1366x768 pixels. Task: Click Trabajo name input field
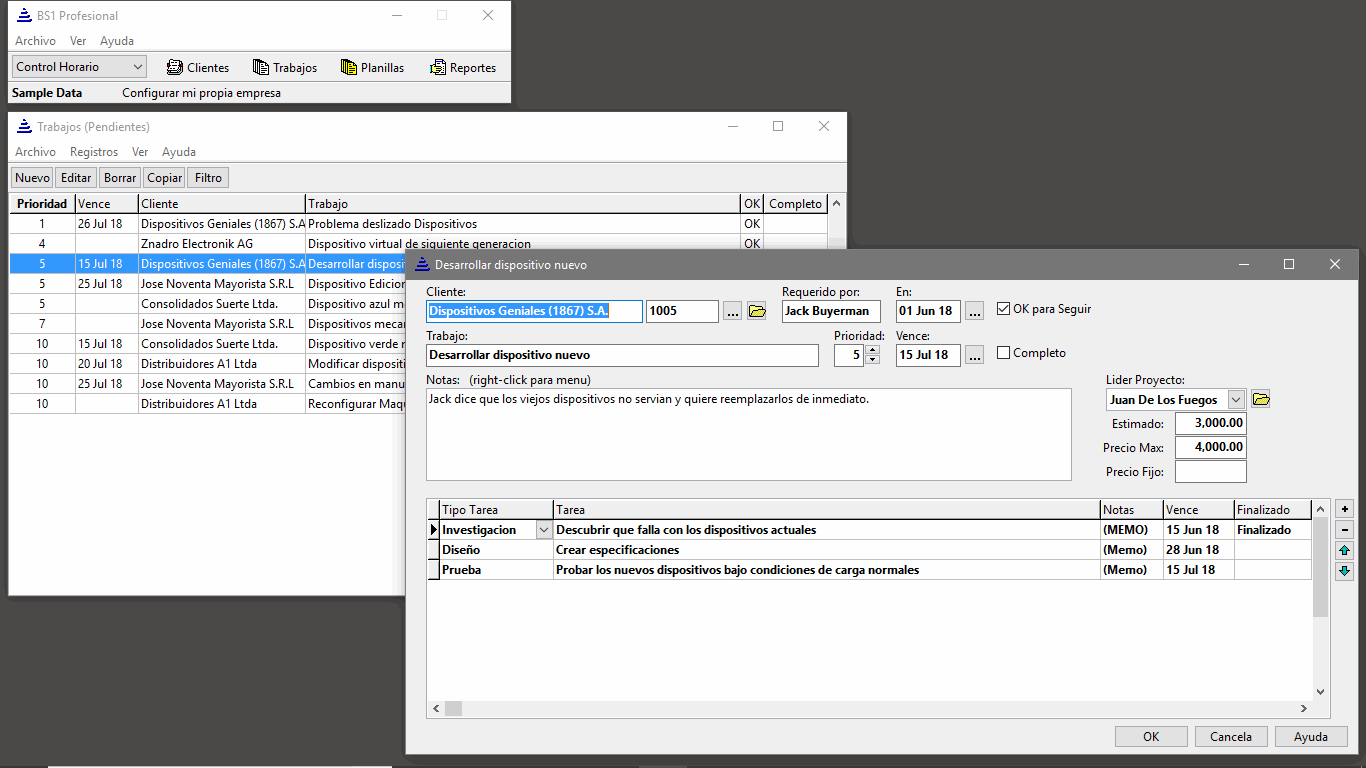point(622,355)
